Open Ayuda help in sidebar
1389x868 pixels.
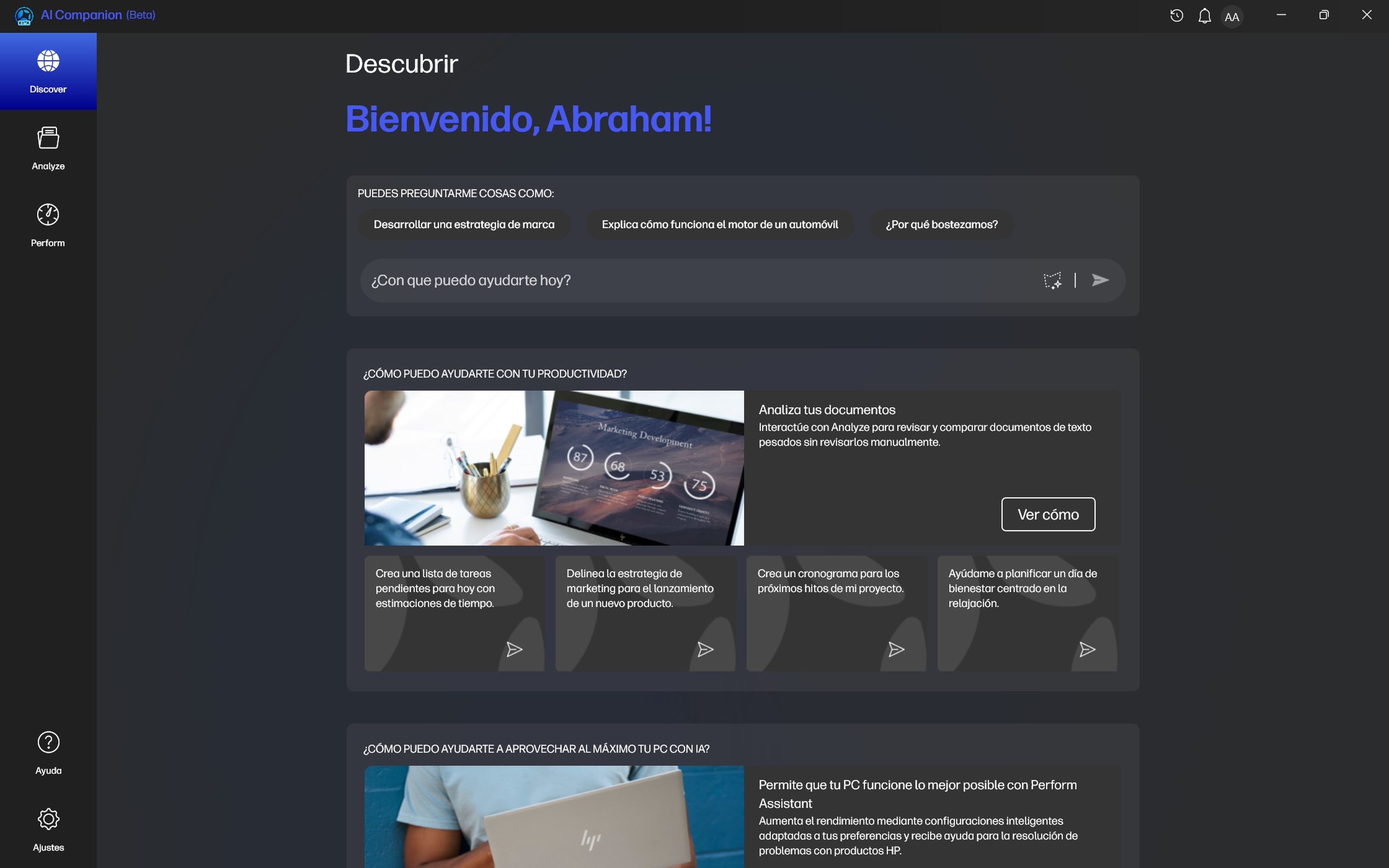(48, 753)
